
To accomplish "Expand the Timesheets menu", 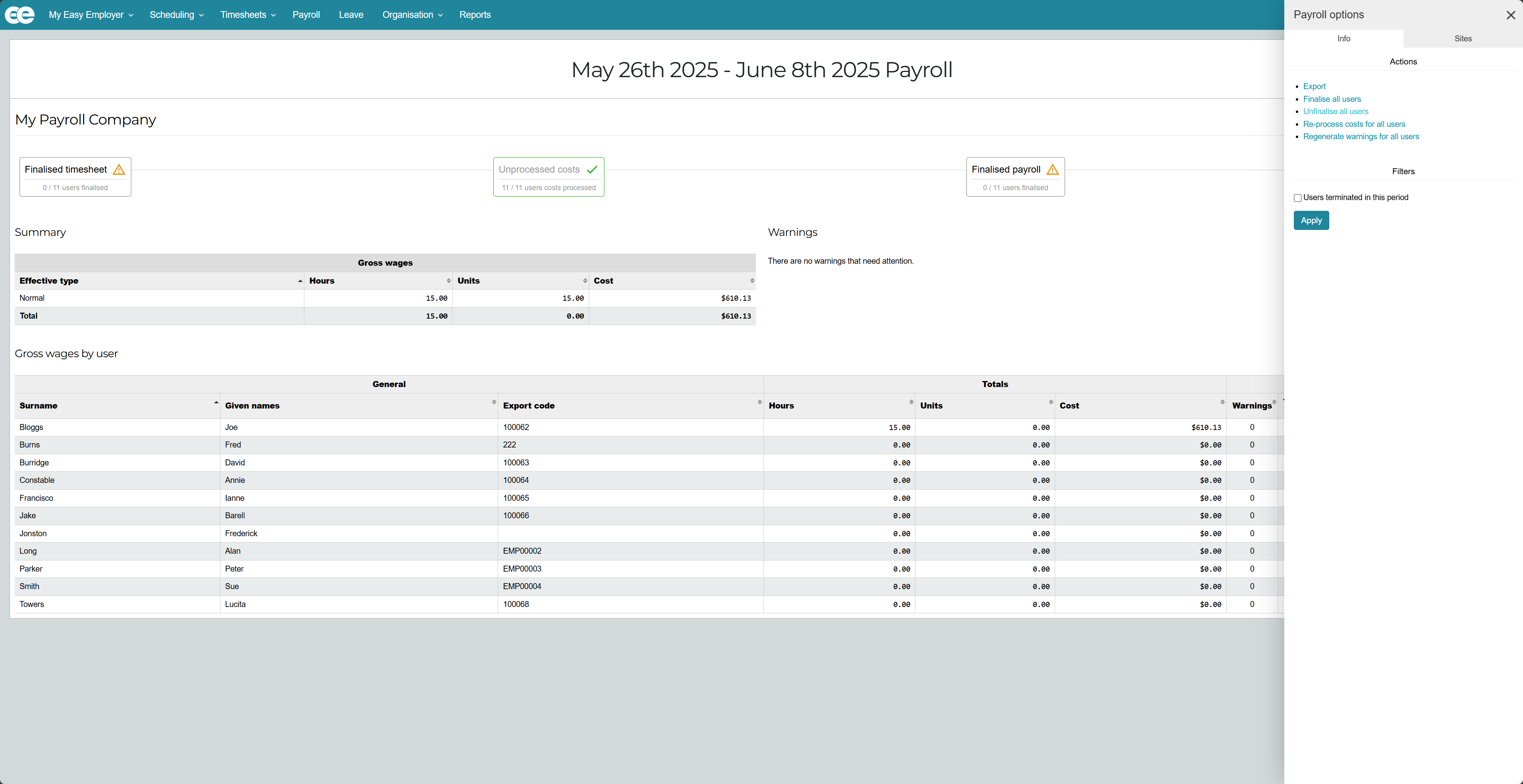I will [248, 15].
